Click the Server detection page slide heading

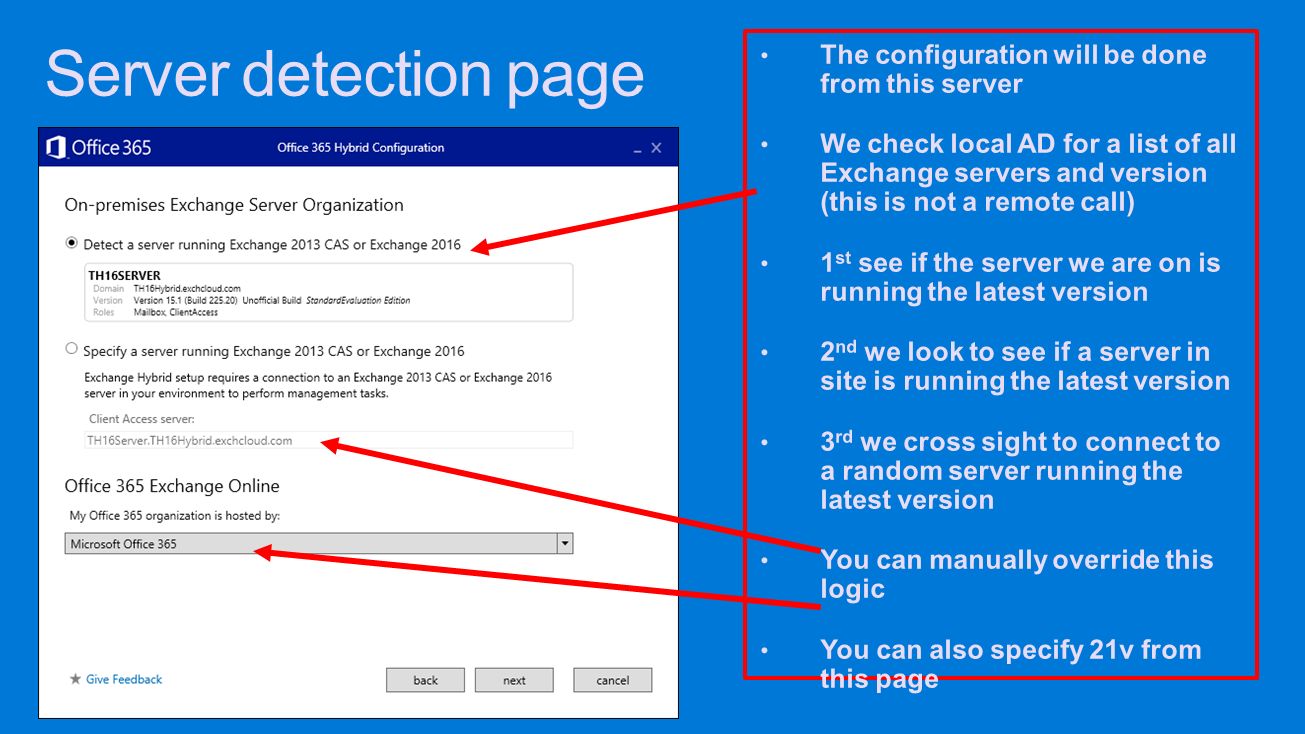pos(345,74)
